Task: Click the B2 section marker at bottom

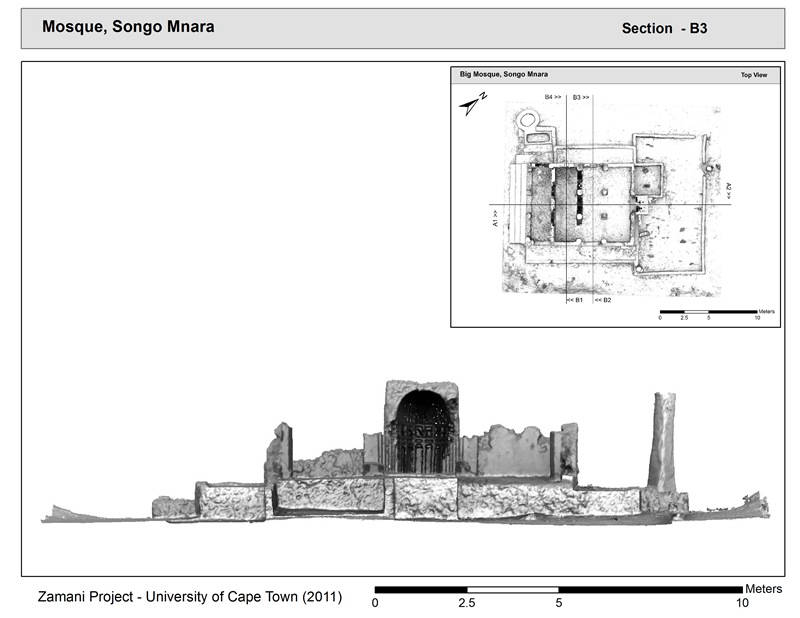Action: pyautogui.click(x=602, y=299)
